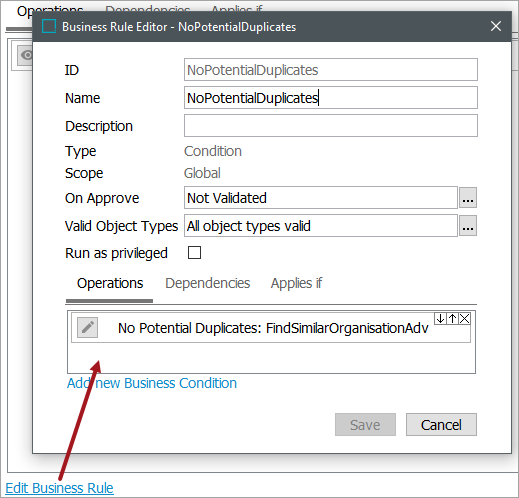Enable the Run as privileged checkbox
The height and width of the screenshot is (498, 519).
pyautogui.click(x=194, y=253)
